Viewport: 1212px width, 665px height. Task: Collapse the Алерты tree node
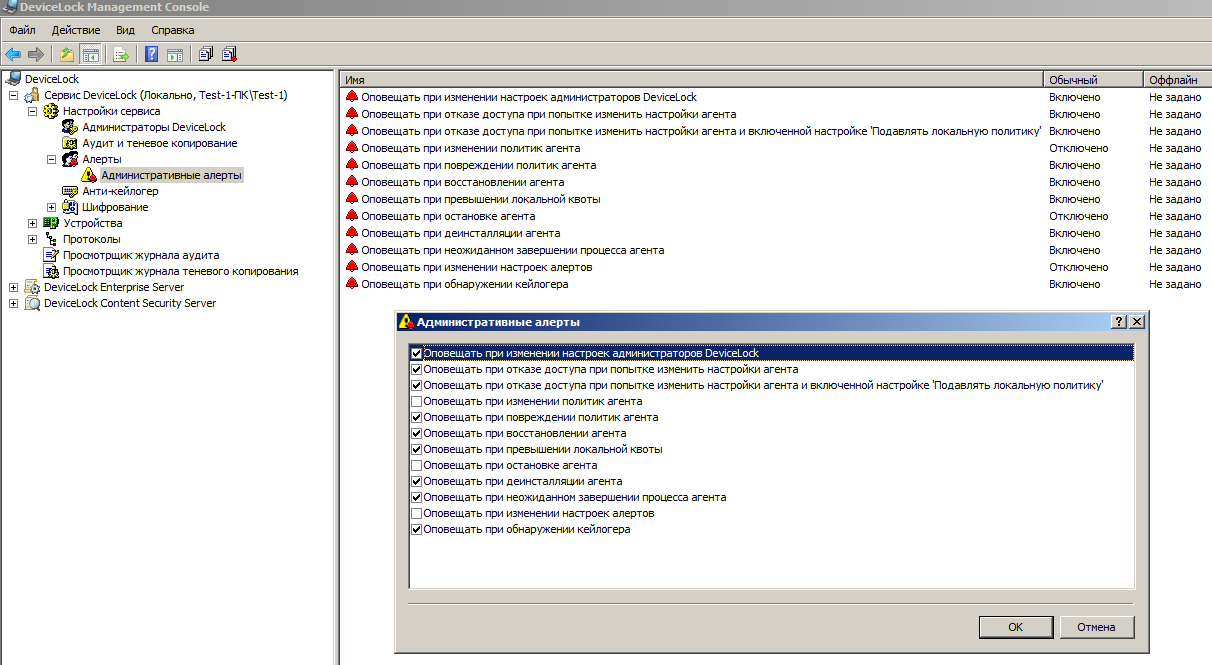point(51,159)
